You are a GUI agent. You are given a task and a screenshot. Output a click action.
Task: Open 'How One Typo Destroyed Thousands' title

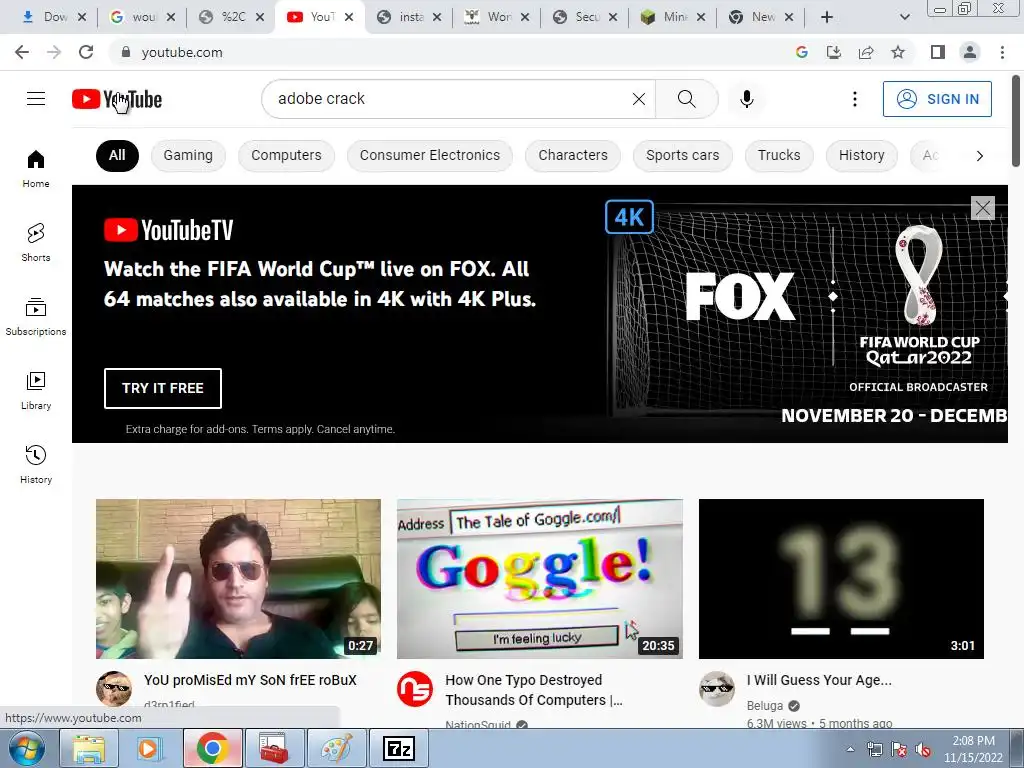534,690
